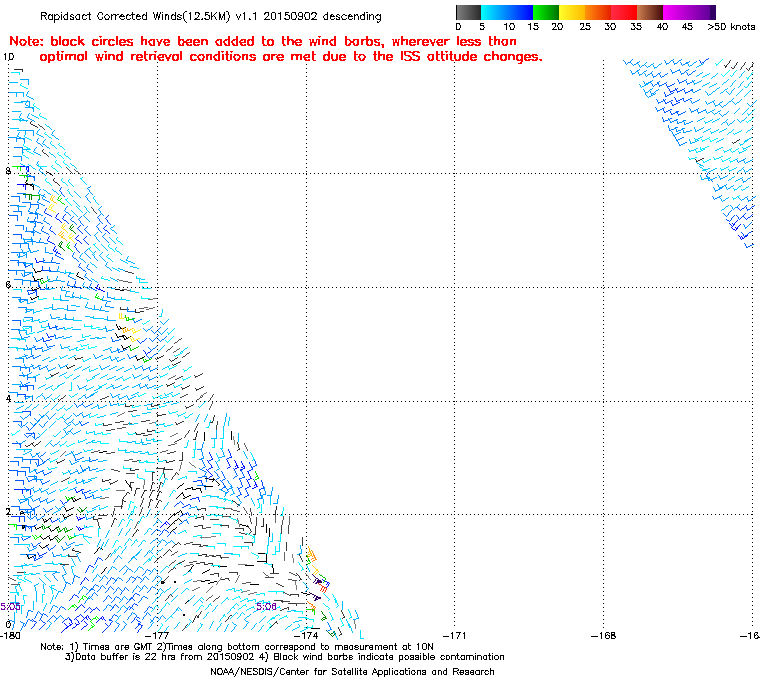This screenshot has width=760, height=688.
Task: Click the longitude axis label '-174'
Action: [x=306, y=636]
